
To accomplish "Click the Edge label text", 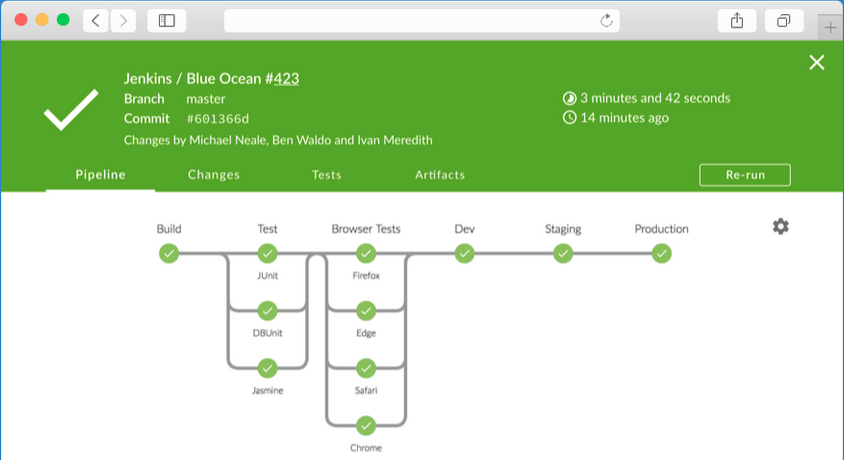I will point(366,333).
